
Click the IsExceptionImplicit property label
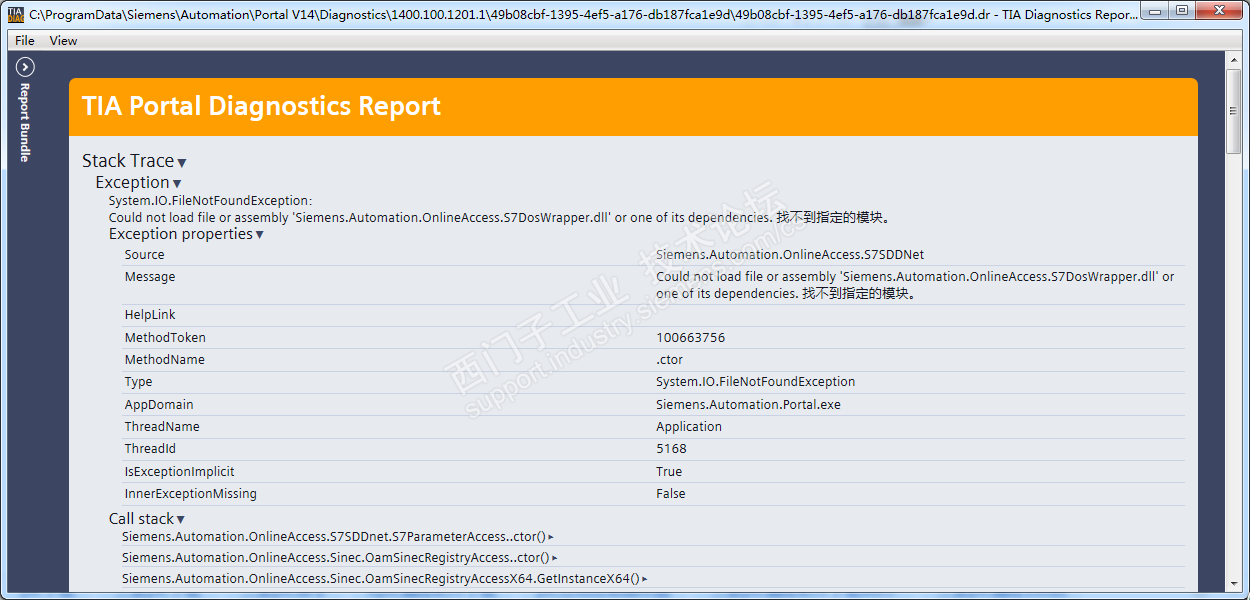[180, 472]
